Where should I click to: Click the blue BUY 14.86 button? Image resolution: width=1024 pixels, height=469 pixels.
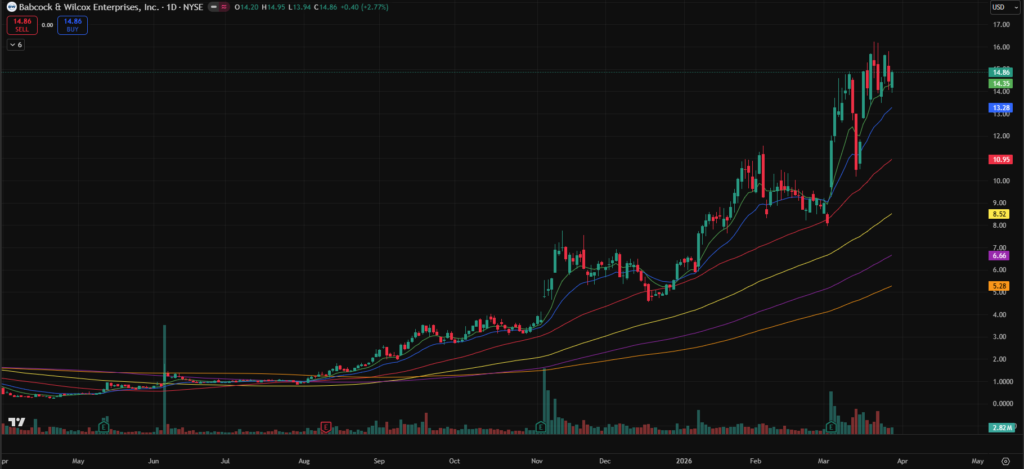(x=67, y=25)
